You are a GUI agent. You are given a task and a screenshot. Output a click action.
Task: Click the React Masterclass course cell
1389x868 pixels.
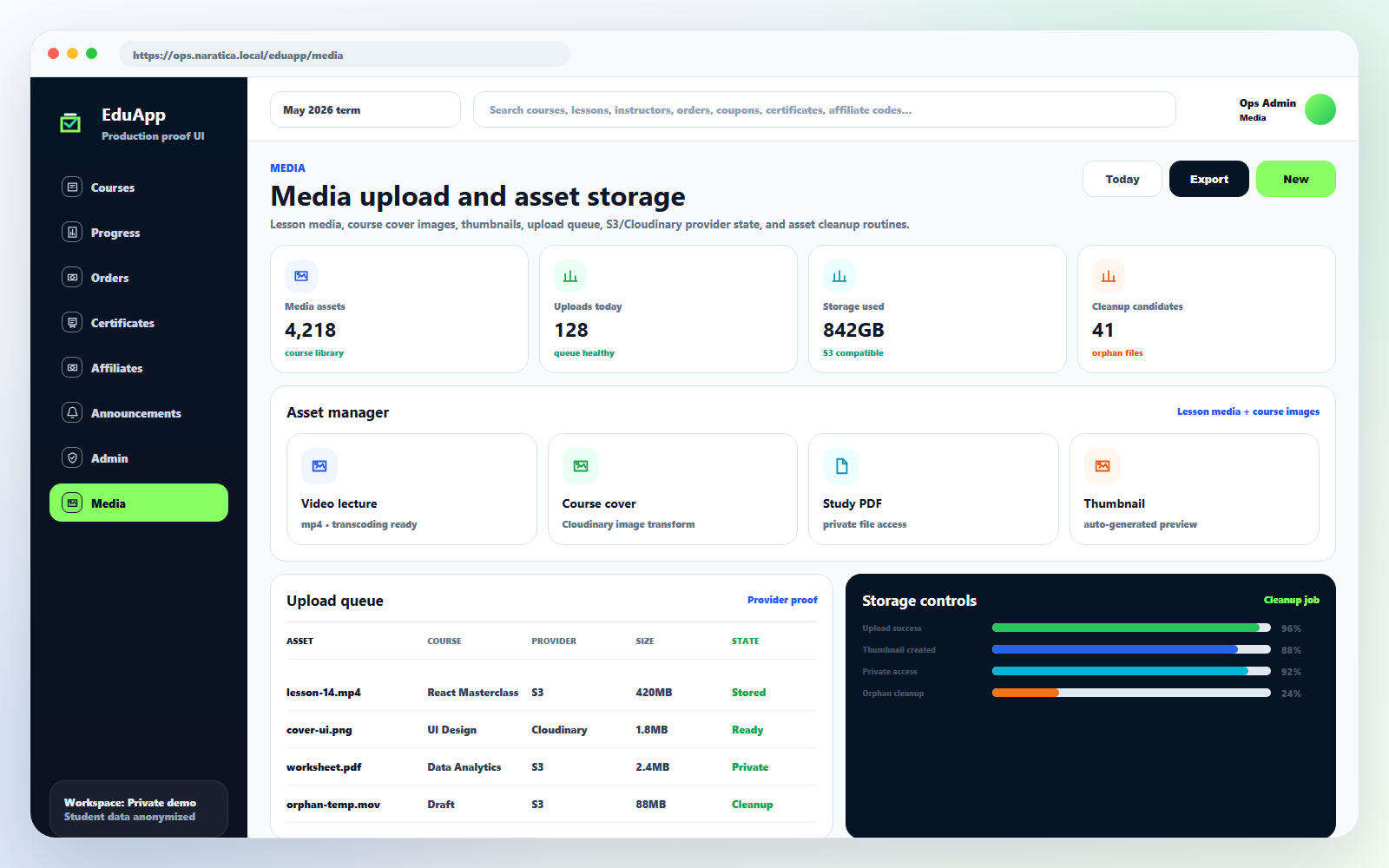tap(472, 693)
